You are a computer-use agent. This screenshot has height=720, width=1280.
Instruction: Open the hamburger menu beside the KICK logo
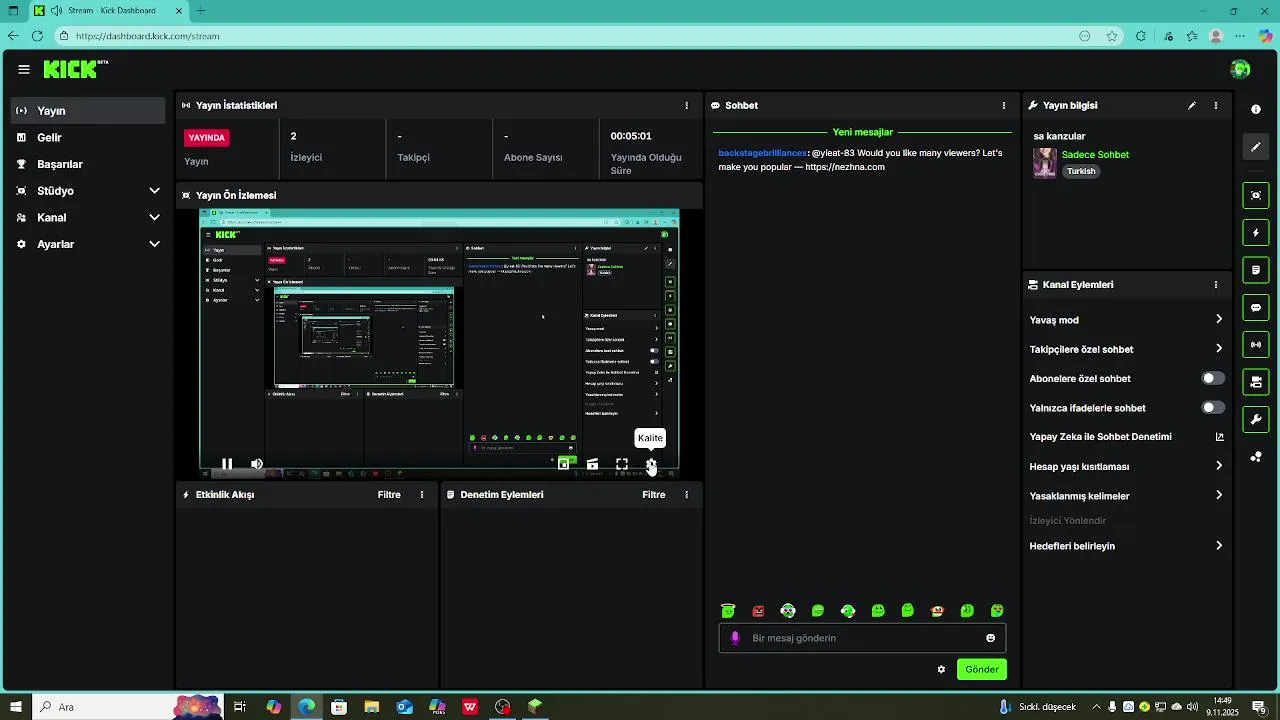tap(23, 69)
